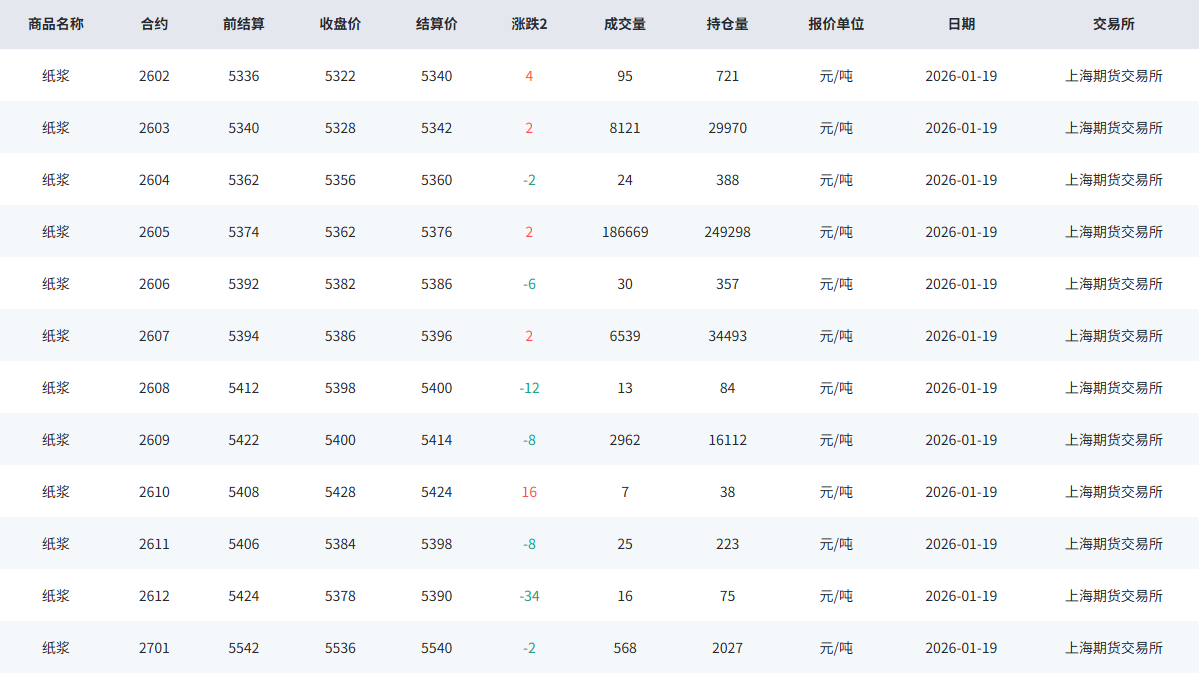Select the -12 change value for contract 2608

[x=529, y=388]
